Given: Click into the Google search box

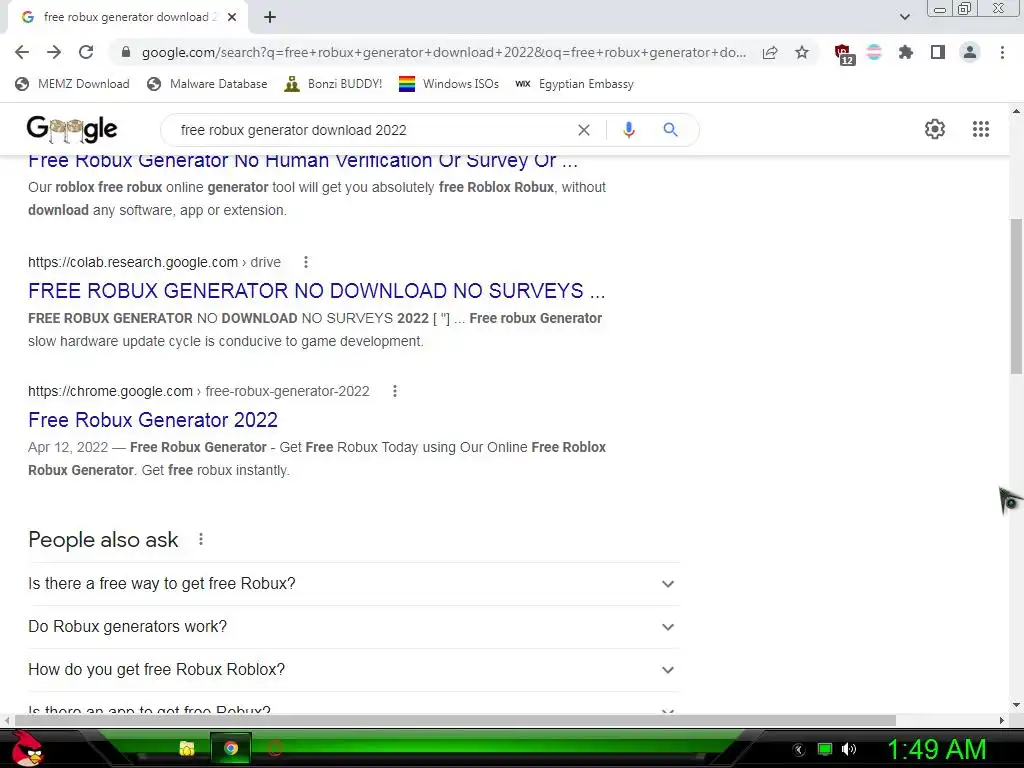Looking at the screenshot, I should [372, 130].
